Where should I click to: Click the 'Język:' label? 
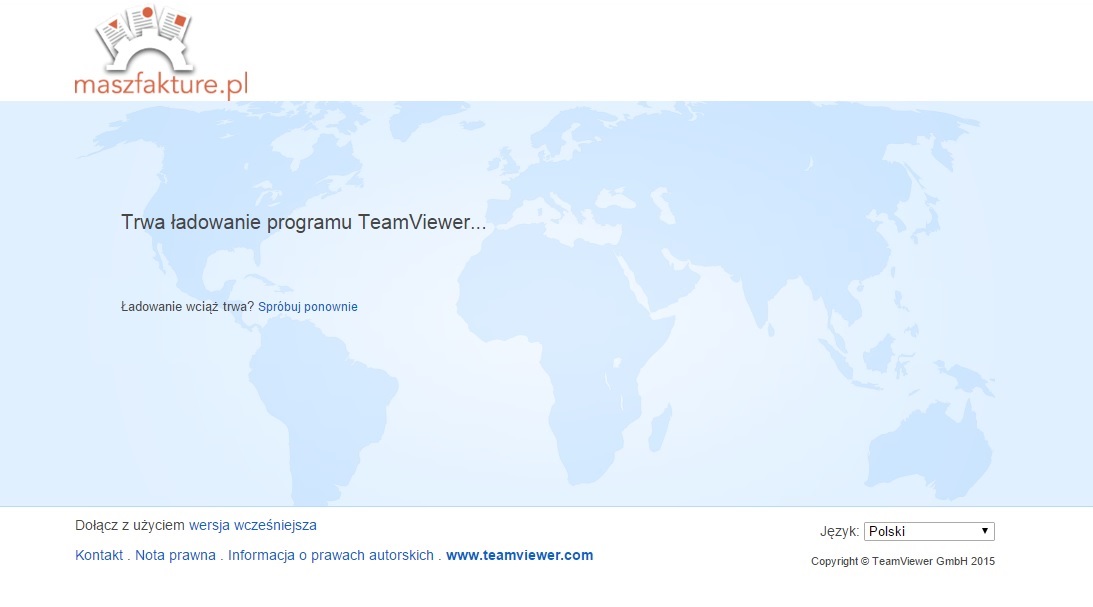[x=839, y=532]
